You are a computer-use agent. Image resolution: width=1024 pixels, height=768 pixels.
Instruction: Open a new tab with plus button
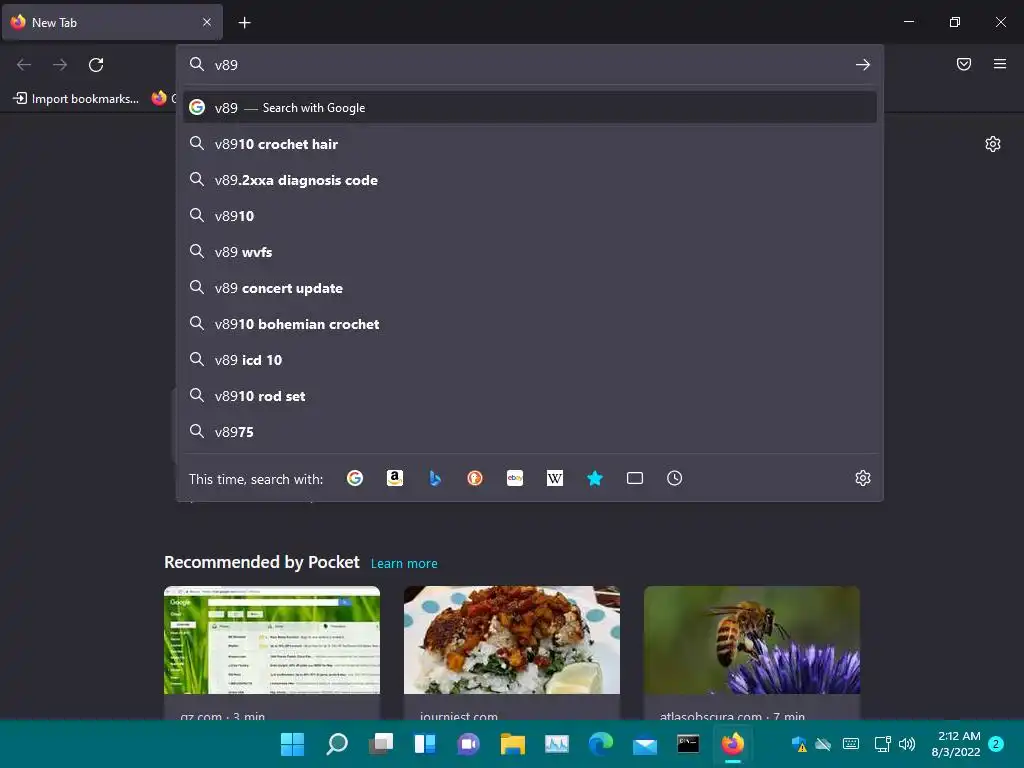(x=244, y=23)
